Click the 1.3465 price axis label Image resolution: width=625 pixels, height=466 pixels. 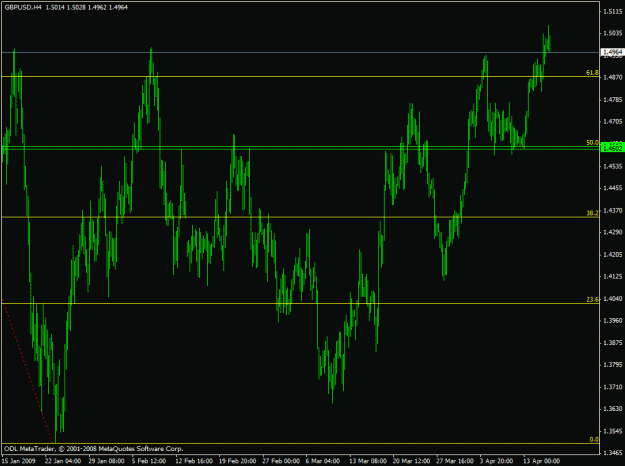tap(613, 453)
